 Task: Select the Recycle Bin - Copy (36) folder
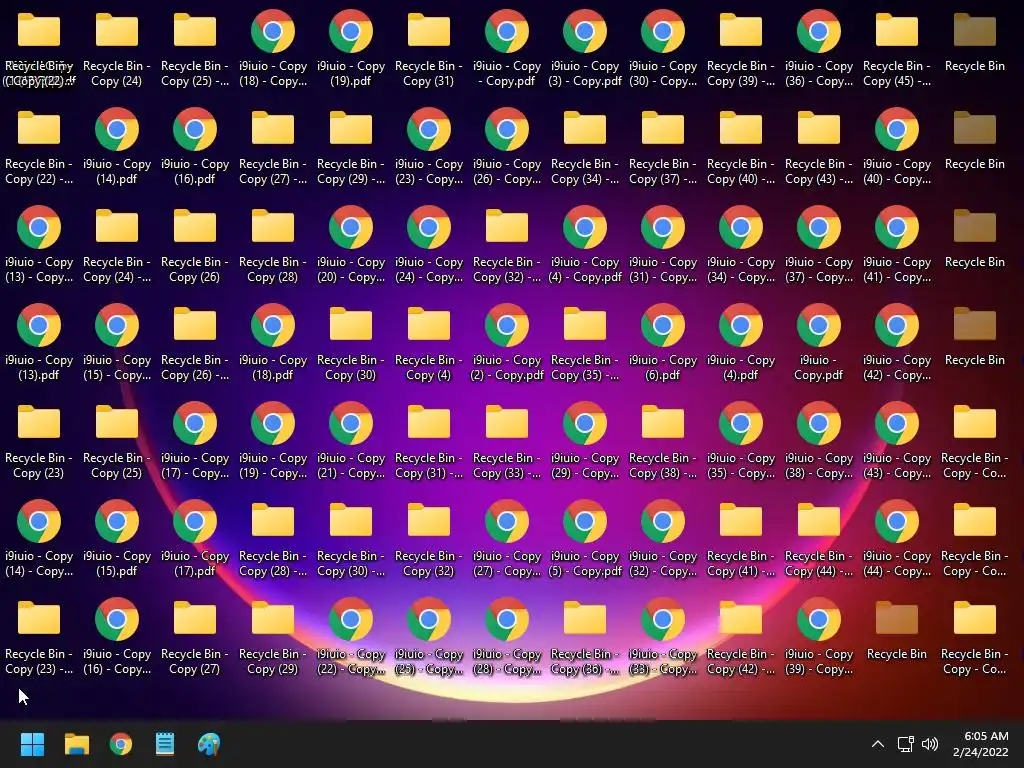pyautogui.click(x=584, y=637)
